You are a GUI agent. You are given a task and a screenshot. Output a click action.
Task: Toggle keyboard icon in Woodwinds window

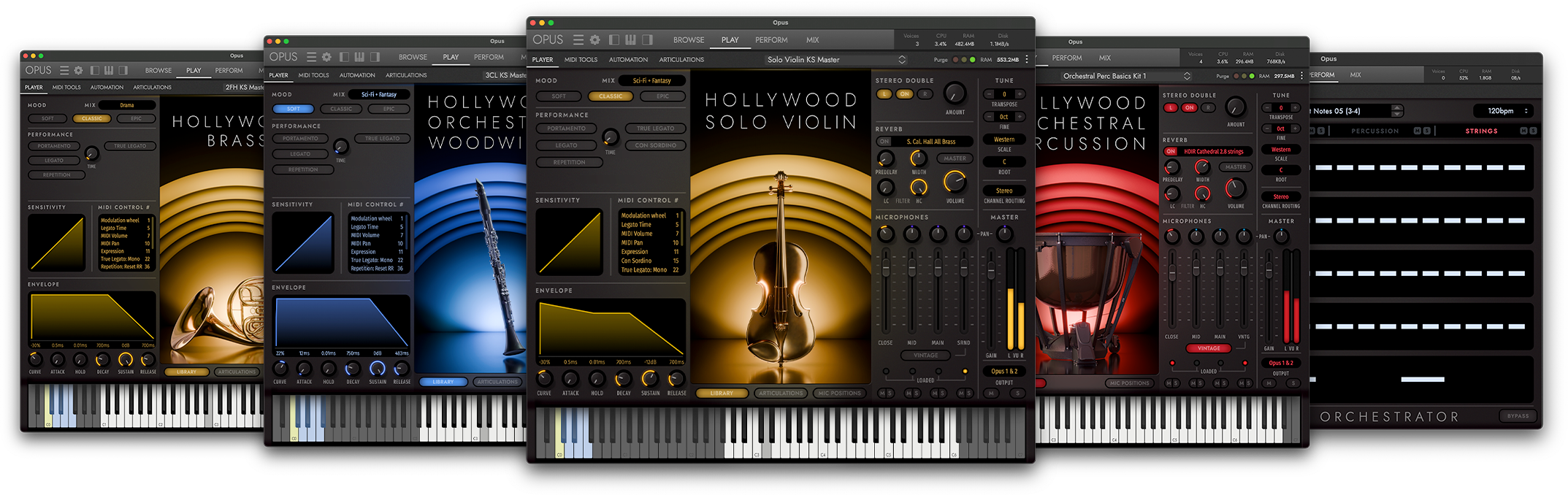(x=359, y=57)
